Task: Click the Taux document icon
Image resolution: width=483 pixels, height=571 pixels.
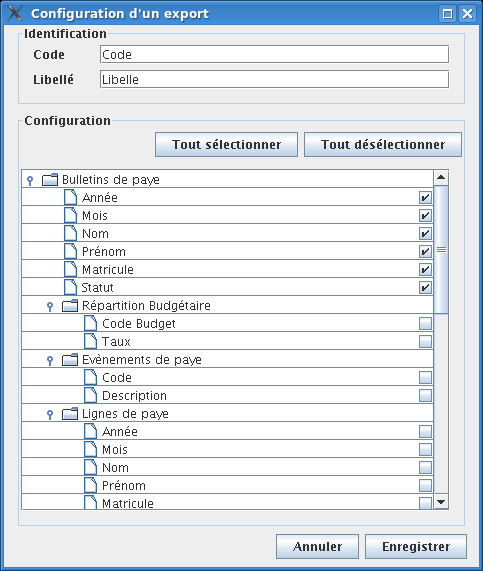Action: point(91,342)
